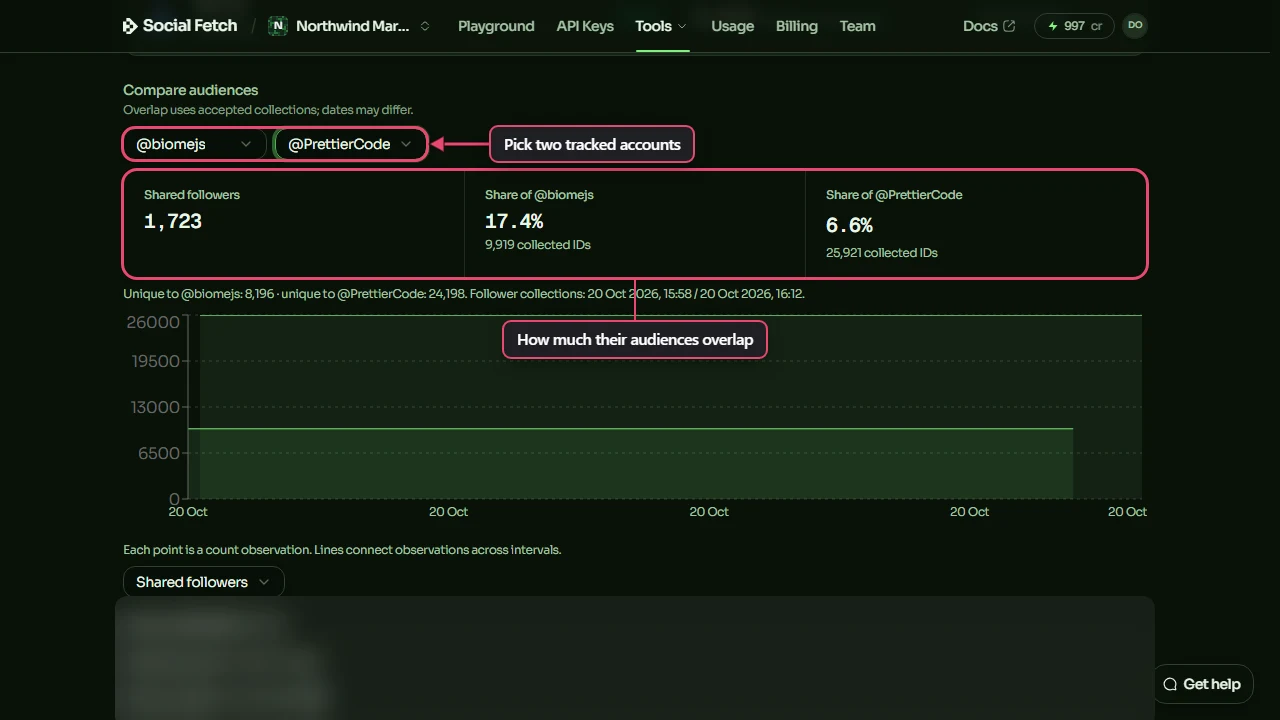
Task: Click the Social Fetch logo
Action: [180, 26]
